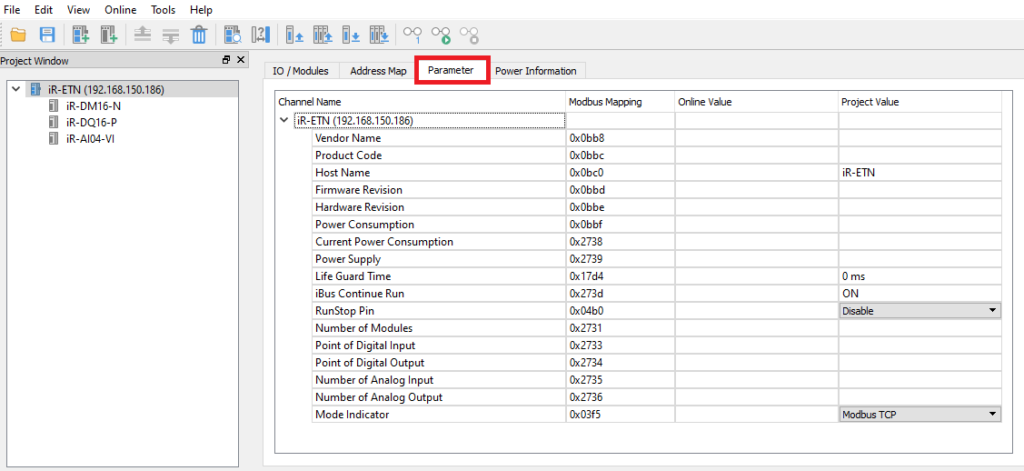The height and width of the screenshot is (471, 1024).
Task: Click the save project floppy disk icon
Action: click(46, 35)
